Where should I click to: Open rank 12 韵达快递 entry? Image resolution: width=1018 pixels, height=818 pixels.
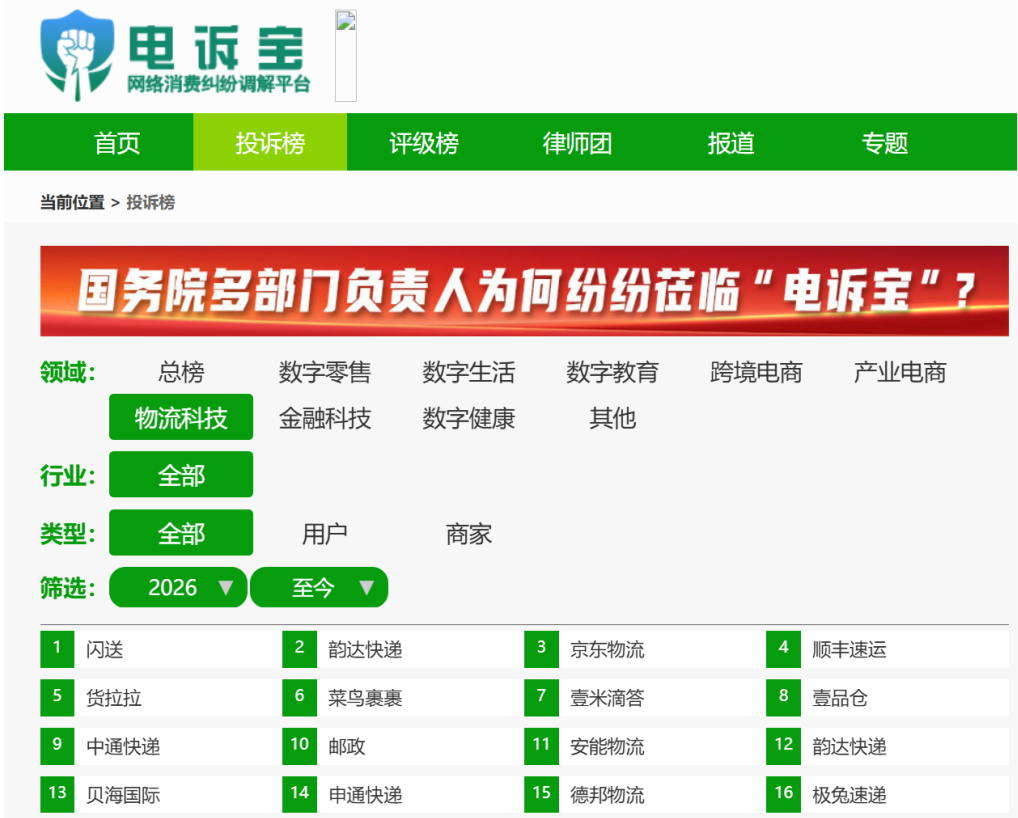[x=888, y=747]
